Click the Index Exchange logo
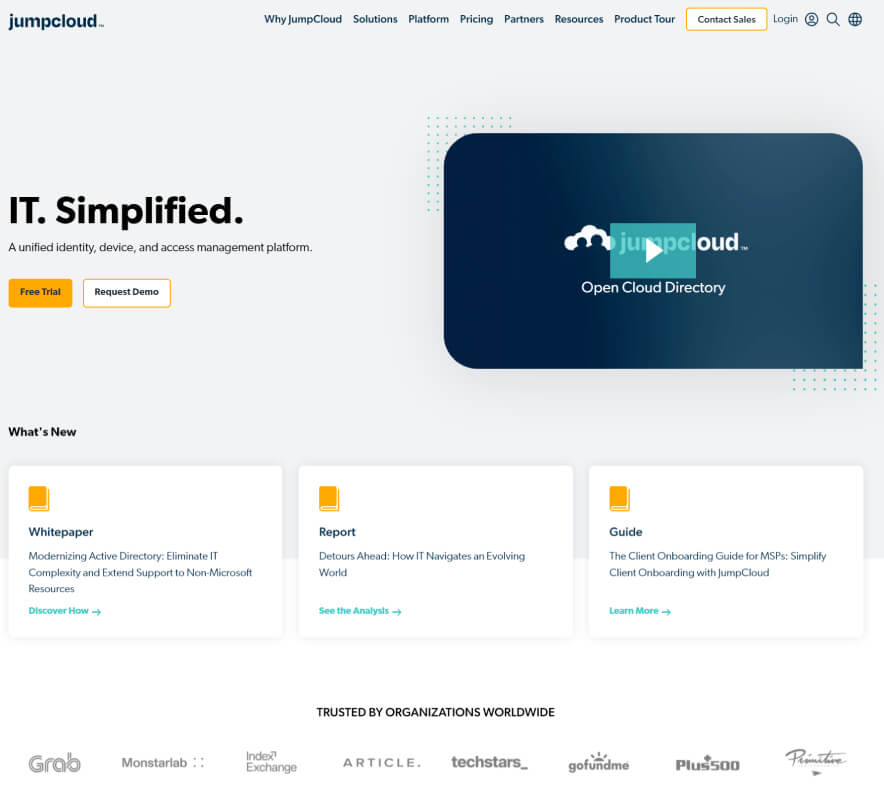The height and width of the screenshot is (800, 884). coord(271,762)
